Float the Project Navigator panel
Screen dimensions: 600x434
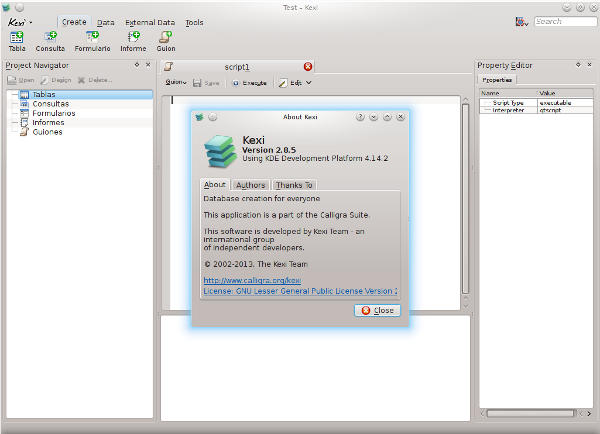(x=137, y=65)
